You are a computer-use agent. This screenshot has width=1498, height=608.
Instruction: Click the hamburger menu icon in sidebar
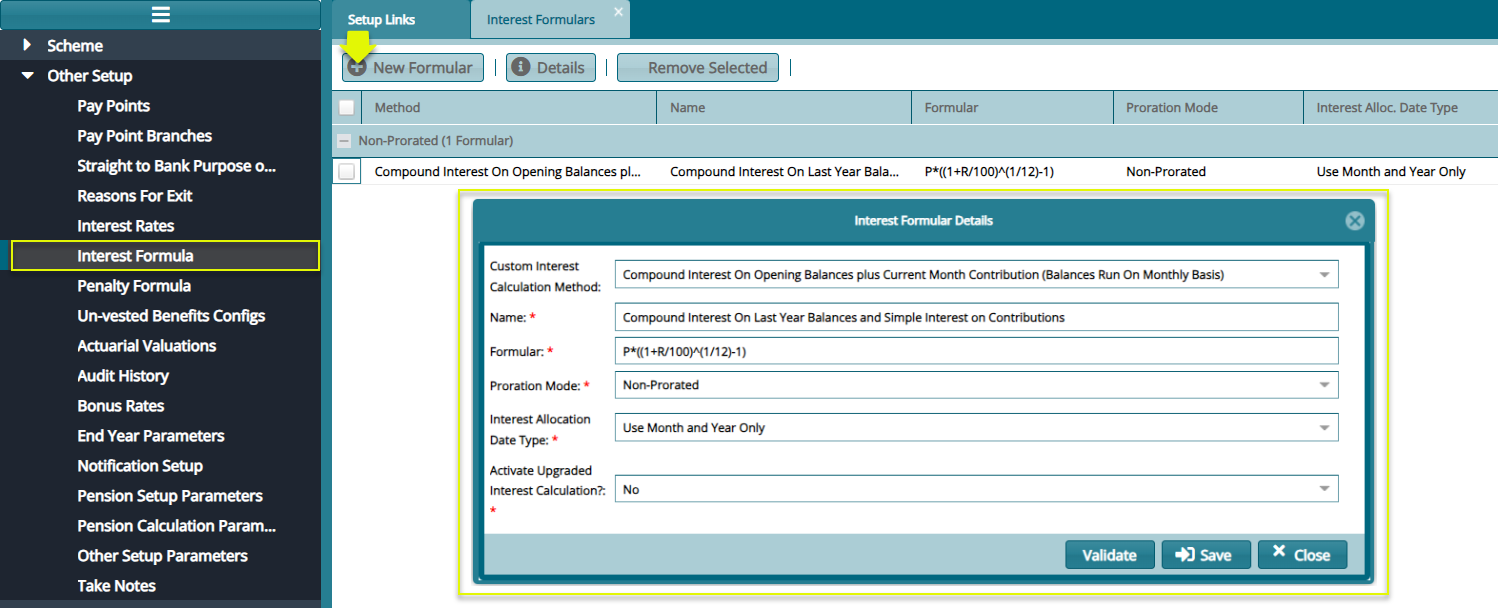[160, 14]
